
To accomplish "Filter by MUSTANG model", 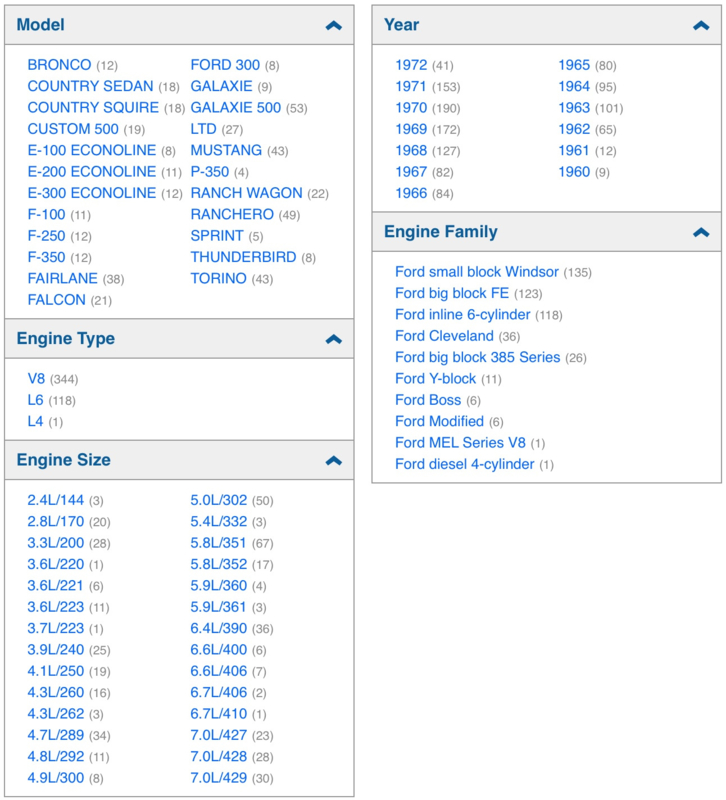I will pyautogui.click(x=226, y=151).
